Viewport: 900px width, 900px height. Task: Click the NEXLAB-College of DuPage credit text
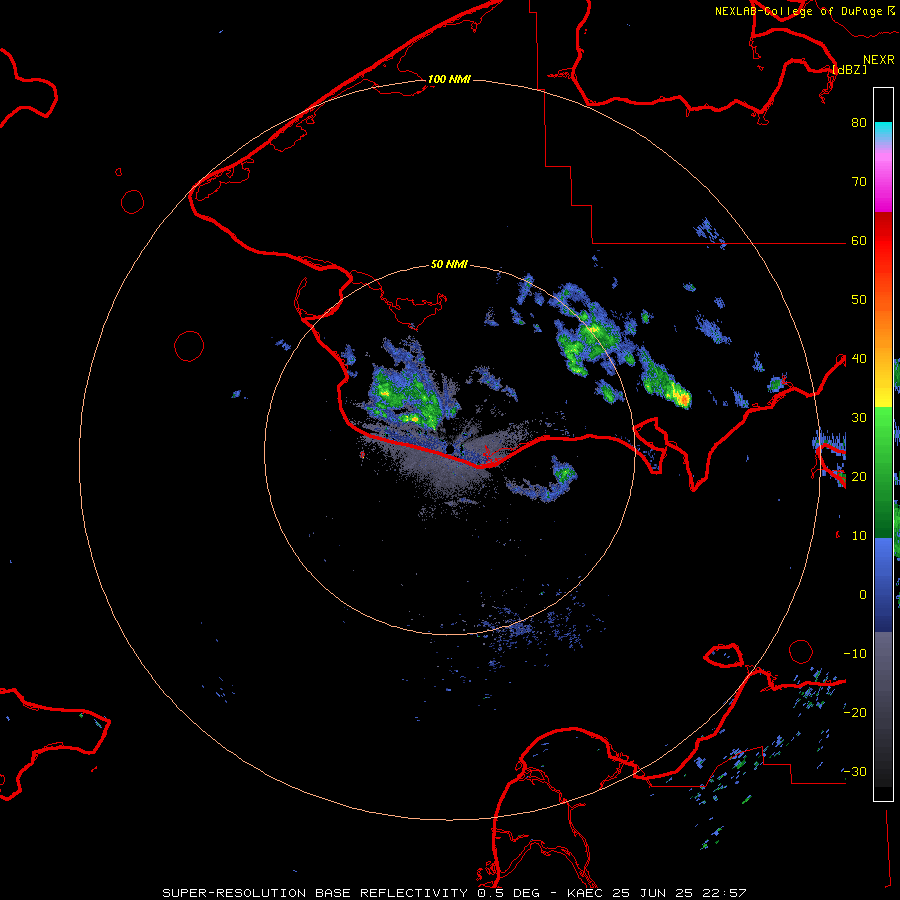[x=798, y=11]
